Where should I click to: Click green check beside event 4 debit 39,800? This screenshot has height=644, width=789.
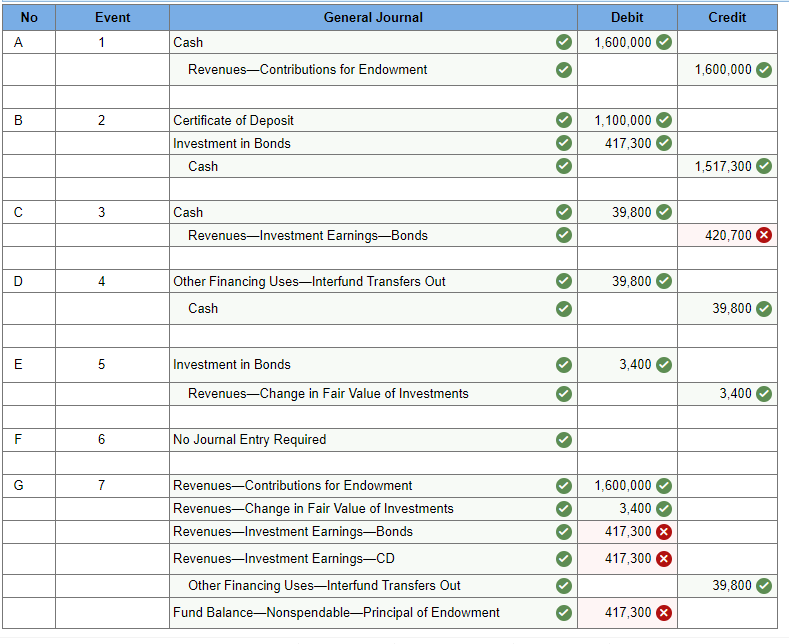(x=664, y=281)
